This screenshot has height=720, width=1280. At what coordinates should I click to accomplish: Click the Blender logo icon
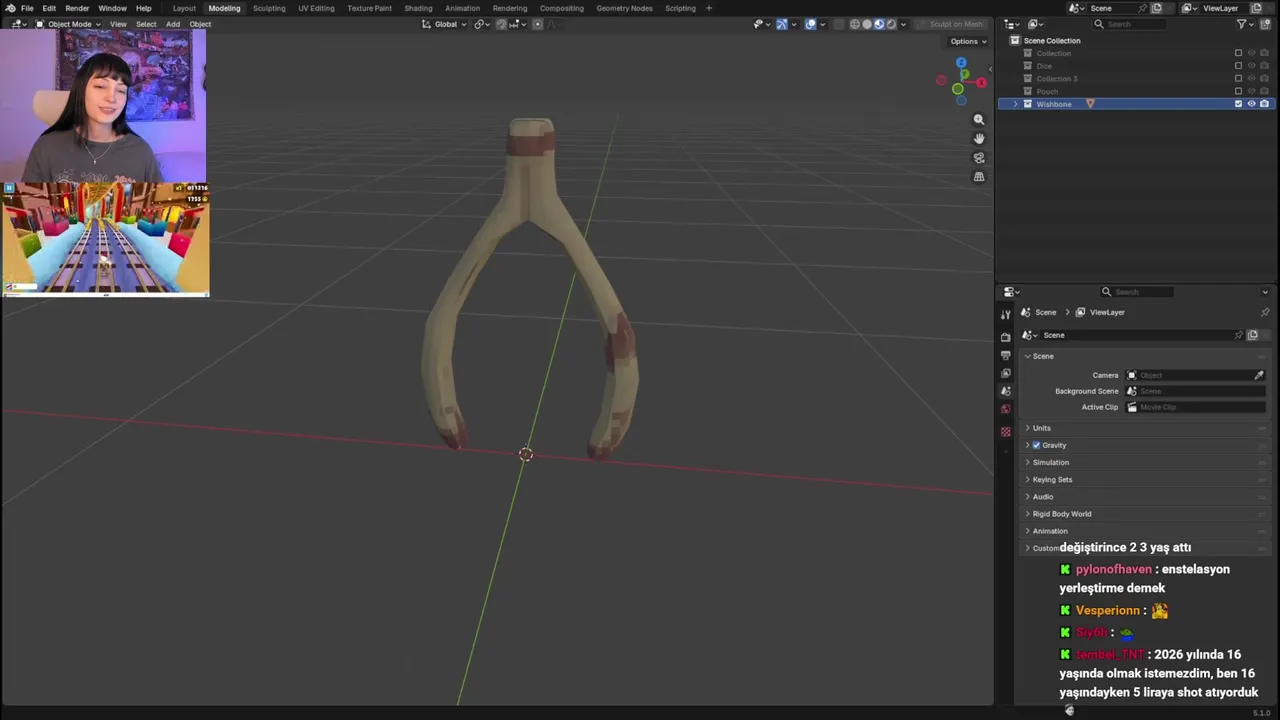pos(10,8)
